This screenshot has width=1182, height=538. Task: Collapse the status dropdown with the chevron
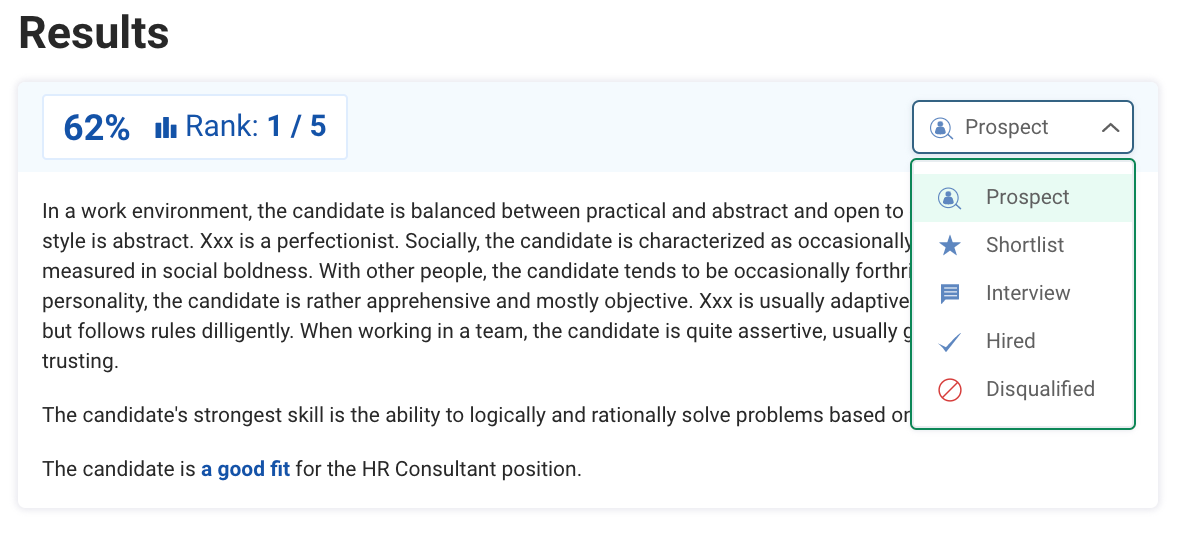click(x=1109, y=128)
